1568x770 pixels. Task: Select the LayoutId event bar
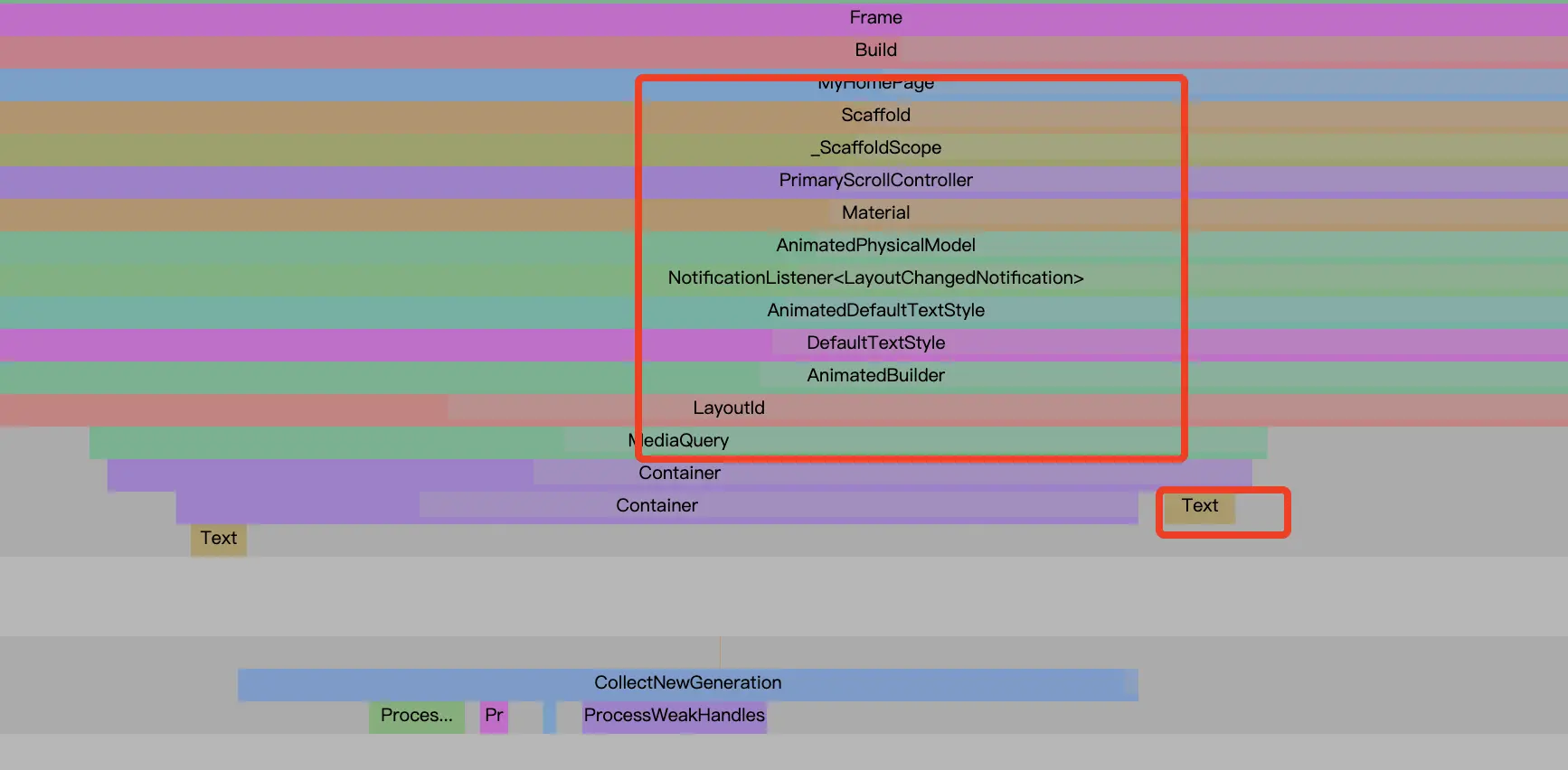(x=784, y=409)
